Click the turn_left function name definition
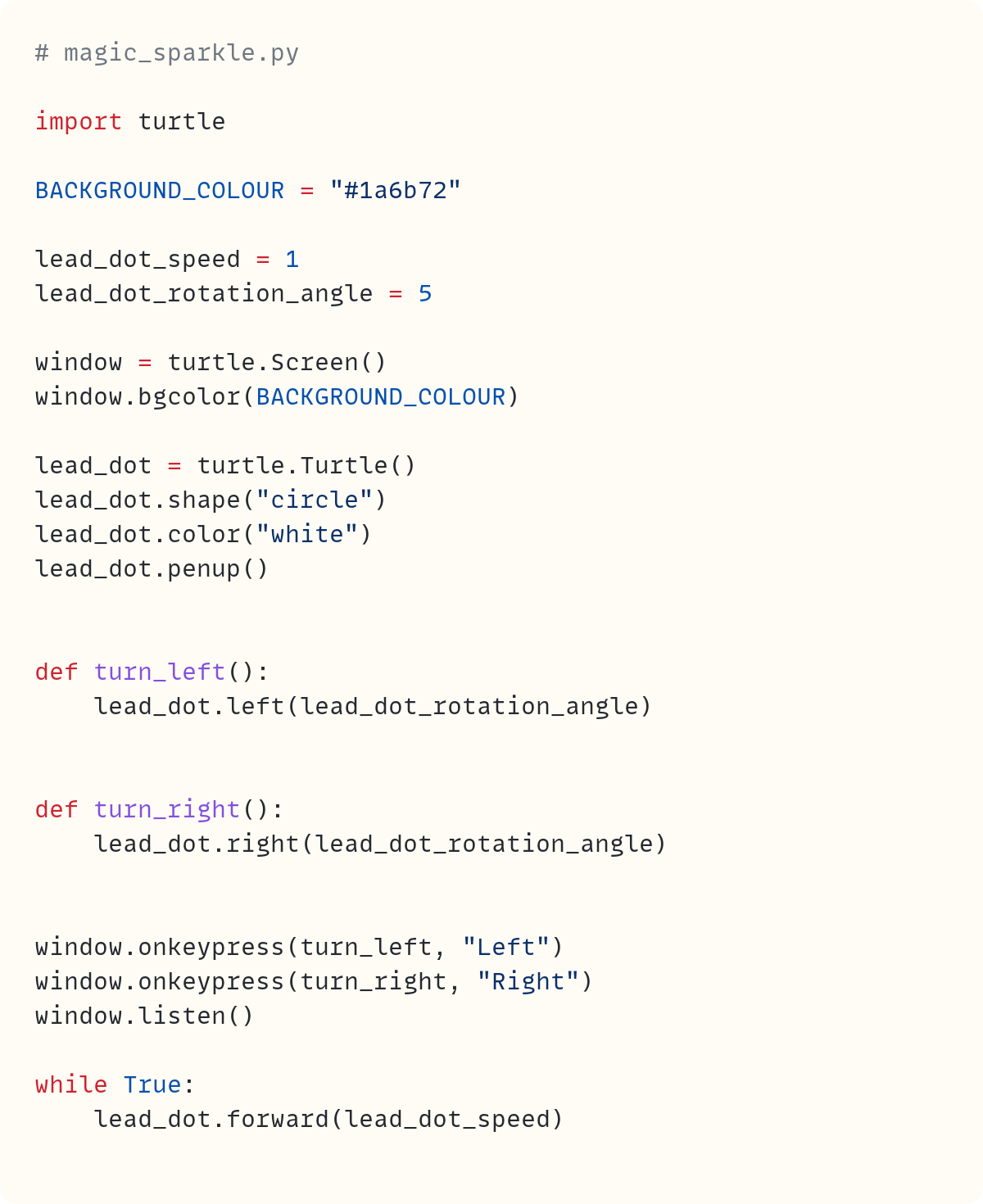This screenshot has width=983, height=1204. point(159,672)
